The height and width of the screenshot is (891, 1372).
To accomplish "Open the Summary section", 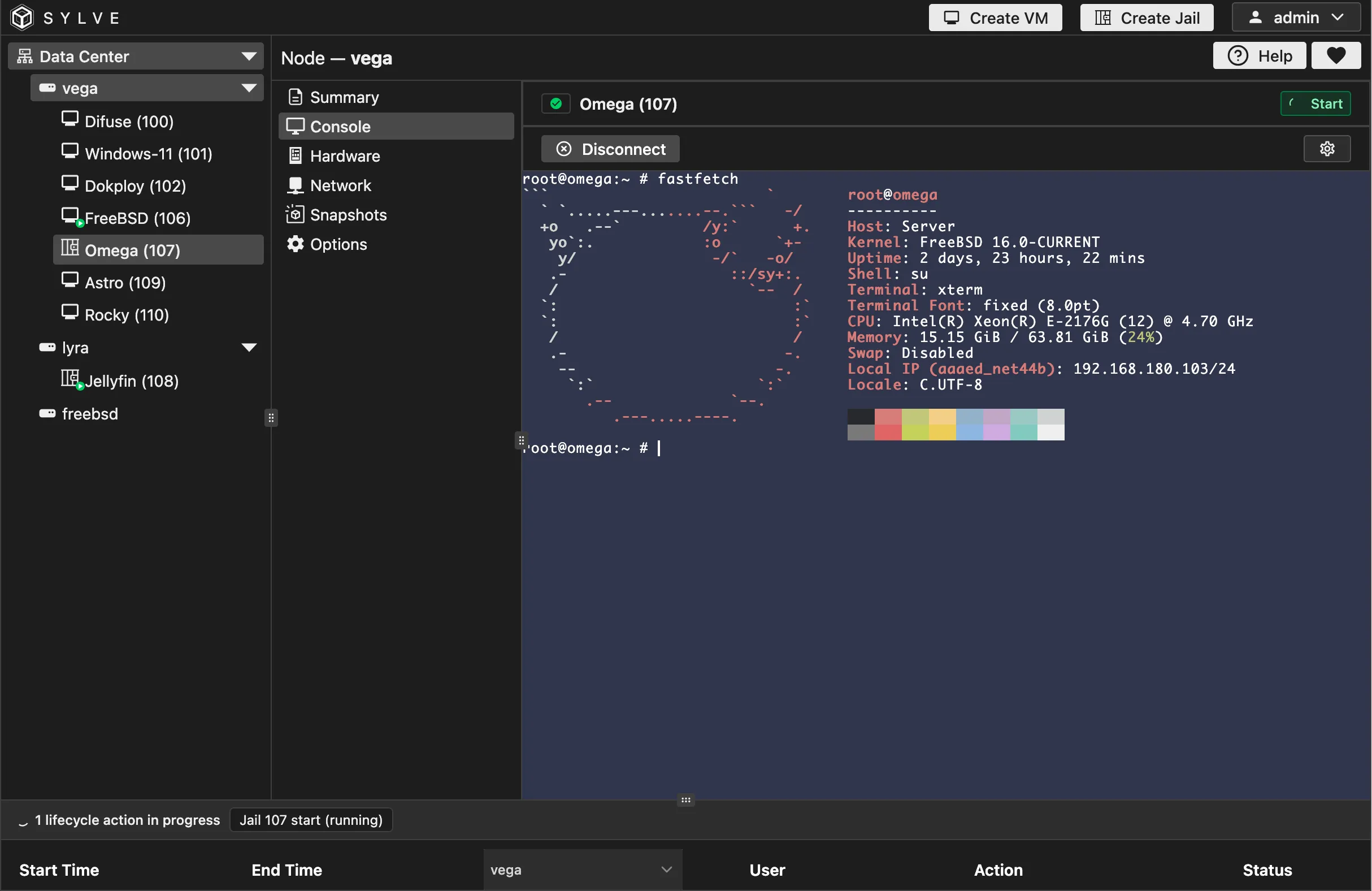I will click(x=344, y=97).
